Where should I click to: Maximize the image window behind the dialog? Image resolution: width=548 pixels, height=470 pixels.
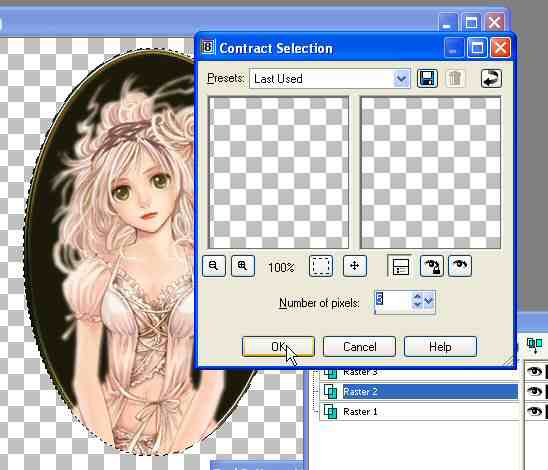pyautogui.click(x=471, y=23)
